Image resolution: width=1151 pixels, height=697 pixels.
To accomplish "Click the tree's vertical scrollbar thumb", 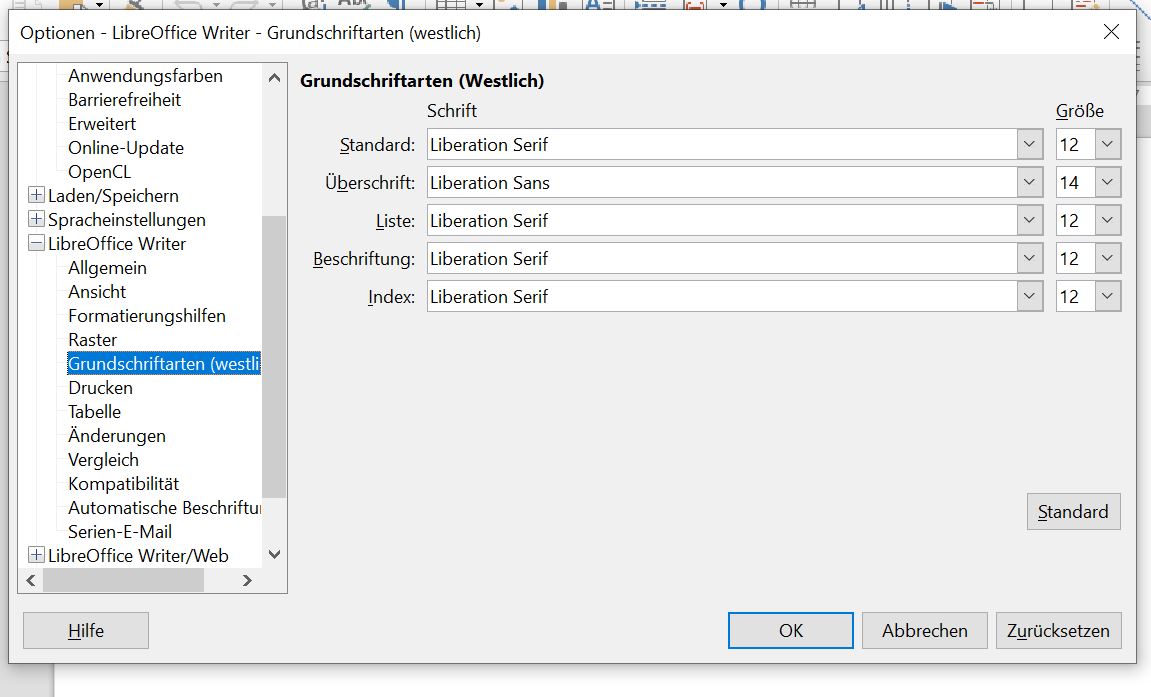I will (x=274, y=357).
